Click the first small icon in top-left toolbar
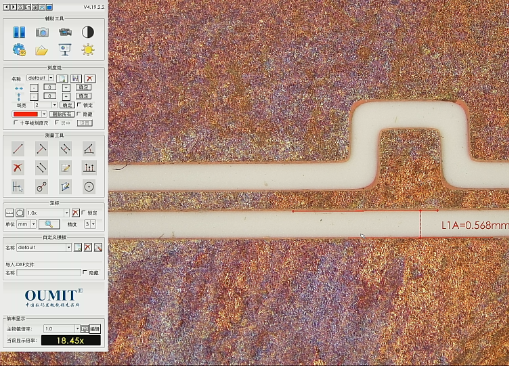This screenshot has height=366, width=509. point(6,7)
